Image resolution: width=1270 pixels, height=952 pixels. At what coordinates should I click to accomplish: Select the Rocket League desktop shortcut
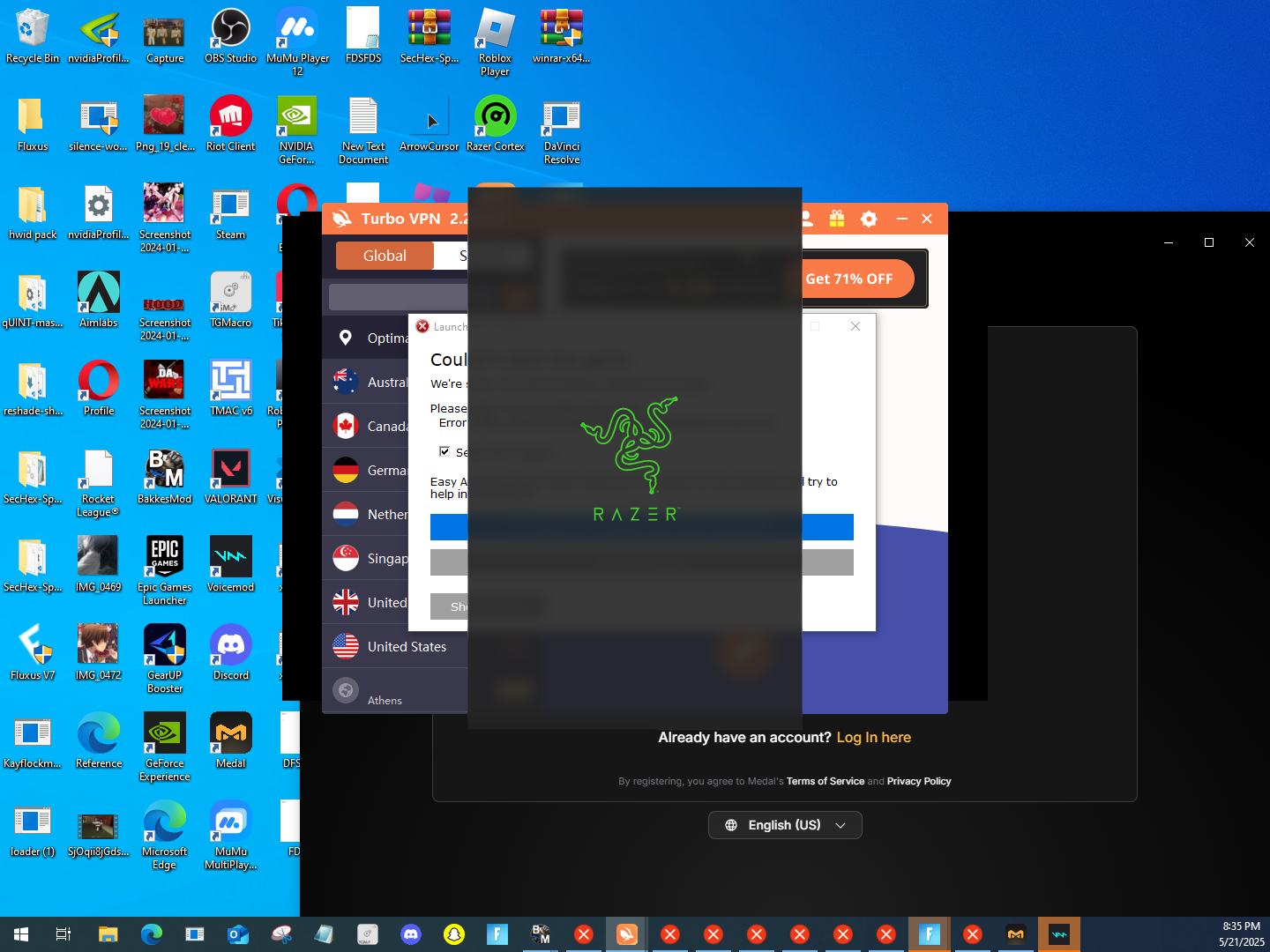pos(98,483)
